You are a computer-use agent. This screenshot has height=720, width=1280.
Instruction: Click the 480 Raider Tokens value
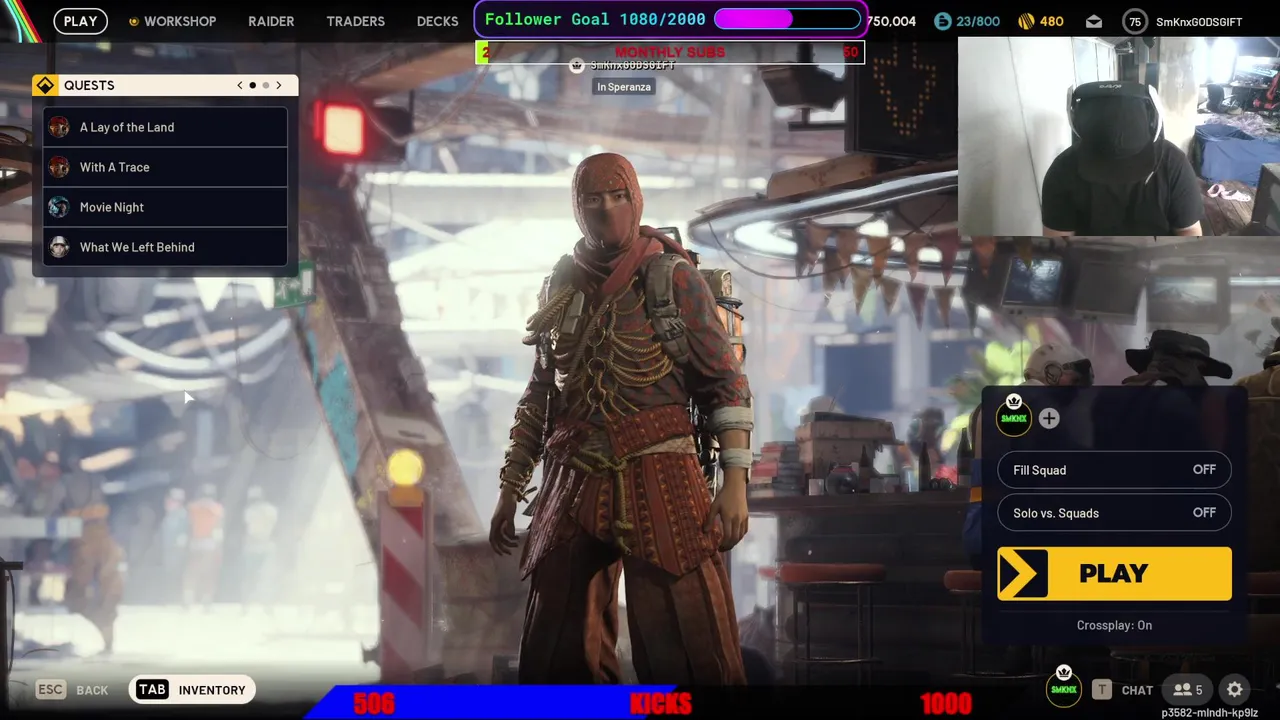[1051, 21]
